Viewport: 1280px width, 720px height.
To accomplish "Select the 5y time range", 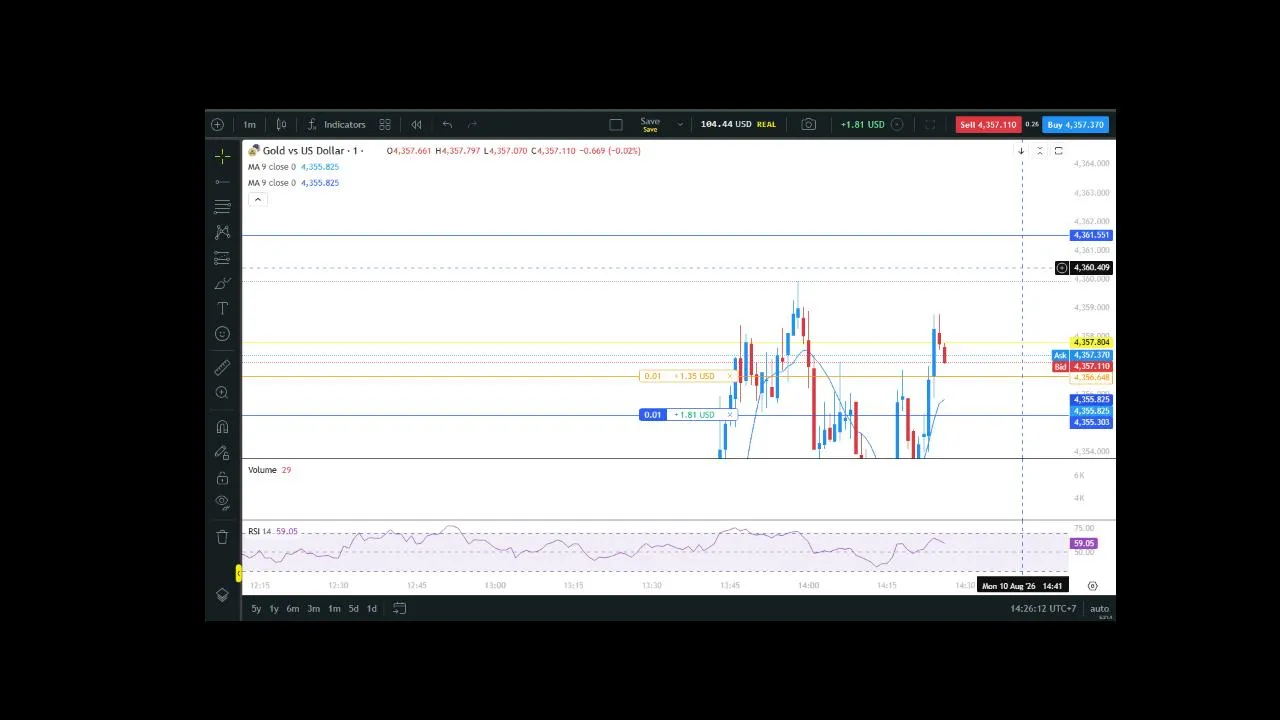I will point(256,609).
